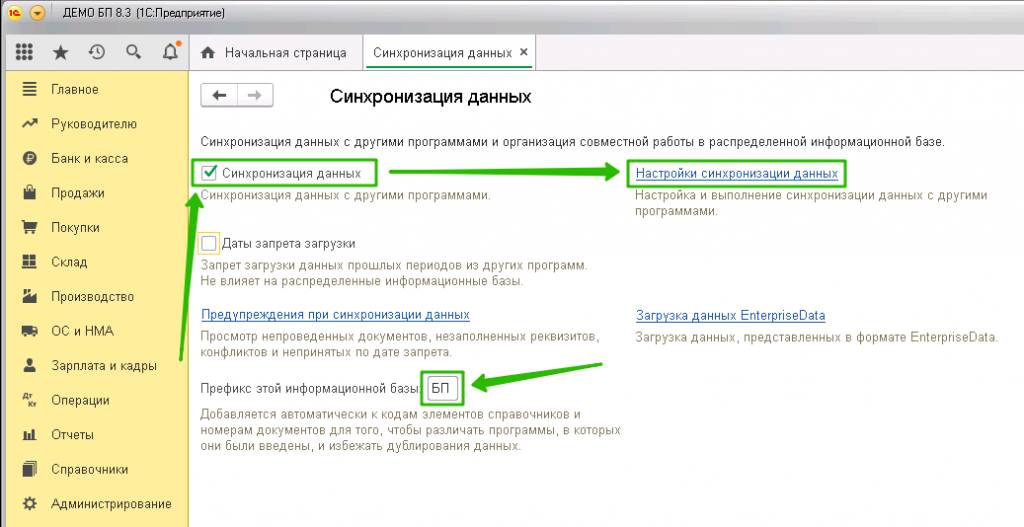Open the 1C main menu dropdown arrow
The height and width of the screenshot is (527, 1024).
point(38,13)
